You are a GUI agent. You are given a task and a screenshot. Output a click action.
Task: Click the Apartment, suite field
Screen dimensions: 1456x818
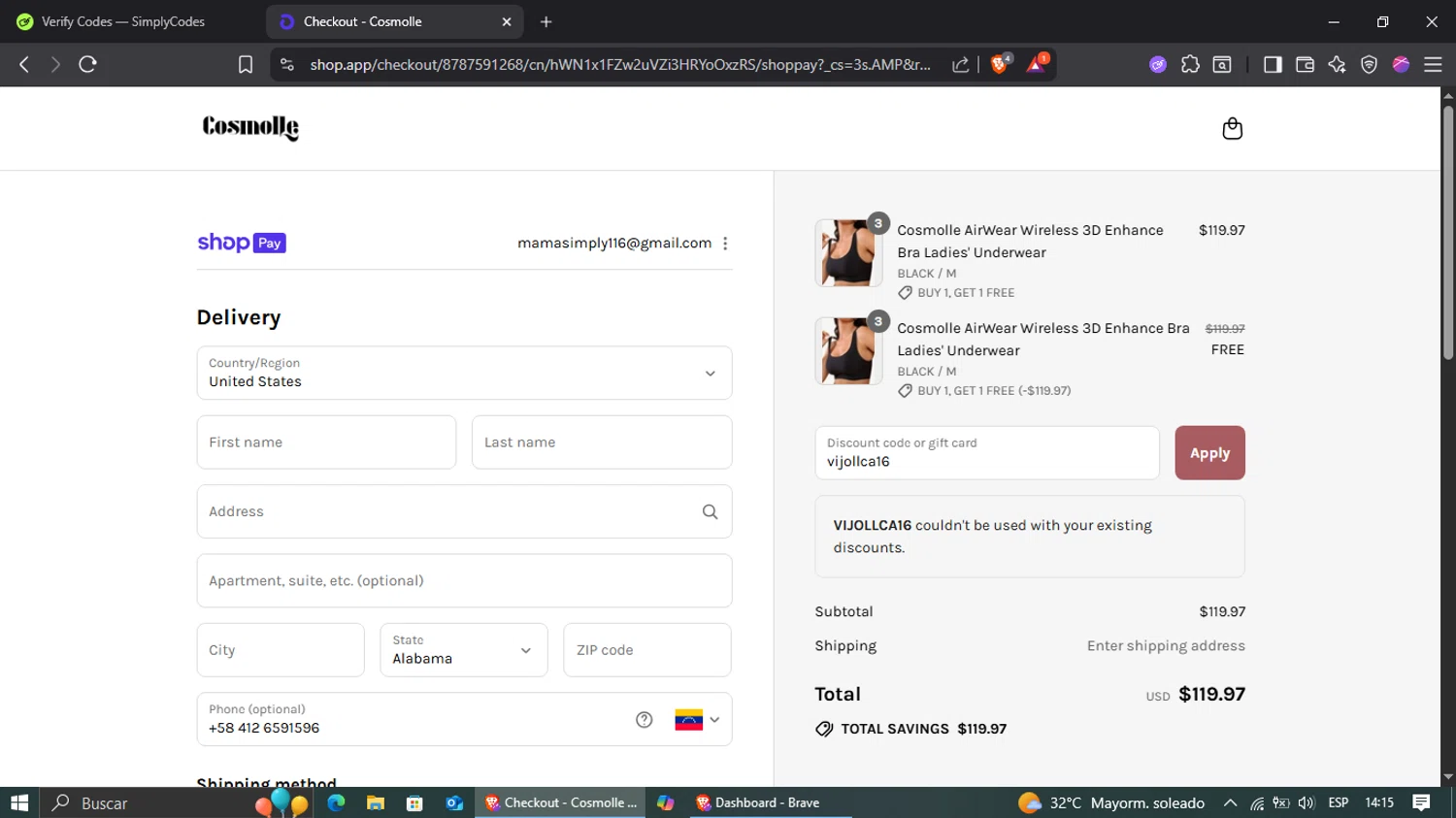tap(464, 580)
